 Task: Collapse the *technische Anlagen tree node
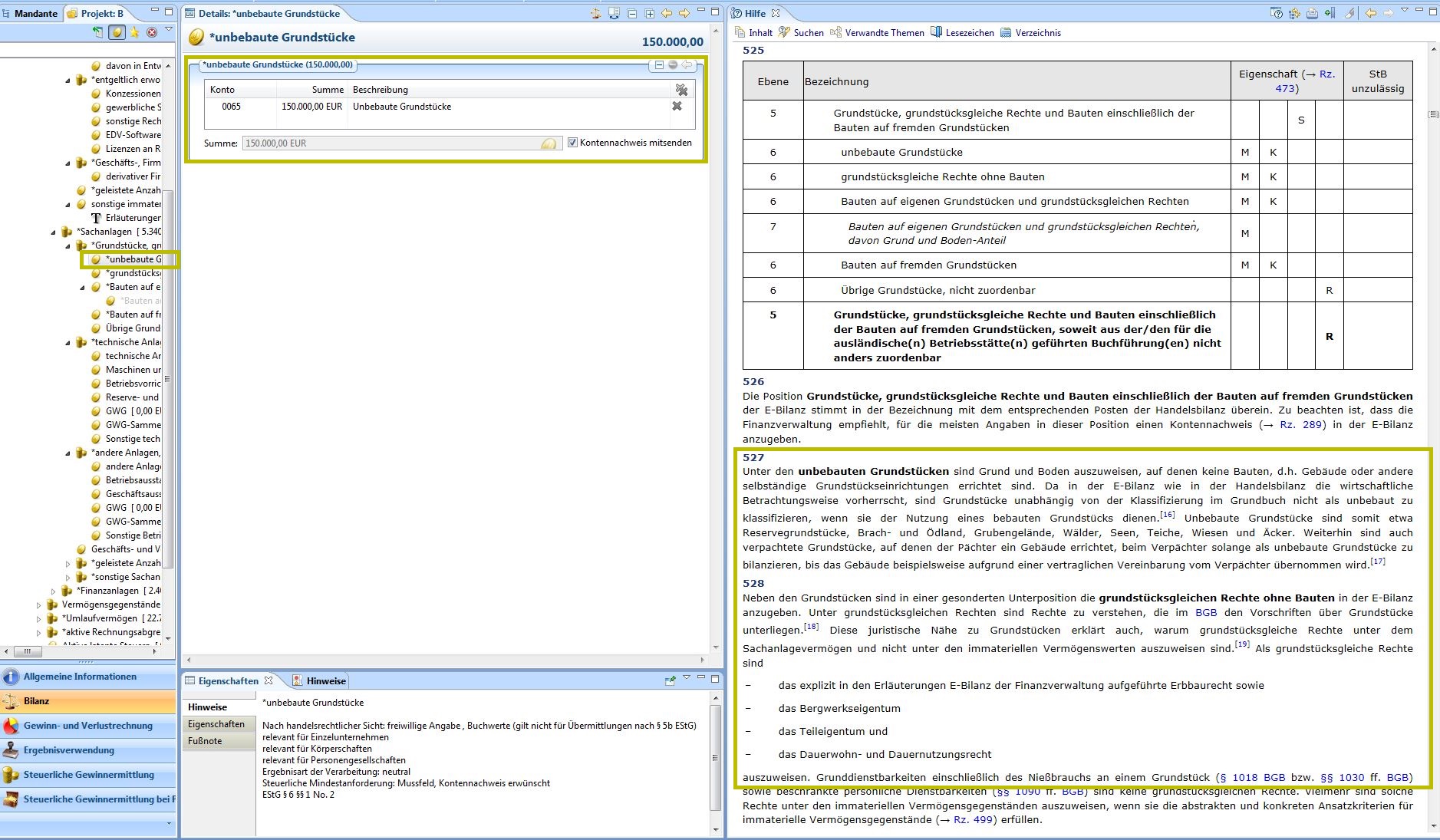(68, 342)
